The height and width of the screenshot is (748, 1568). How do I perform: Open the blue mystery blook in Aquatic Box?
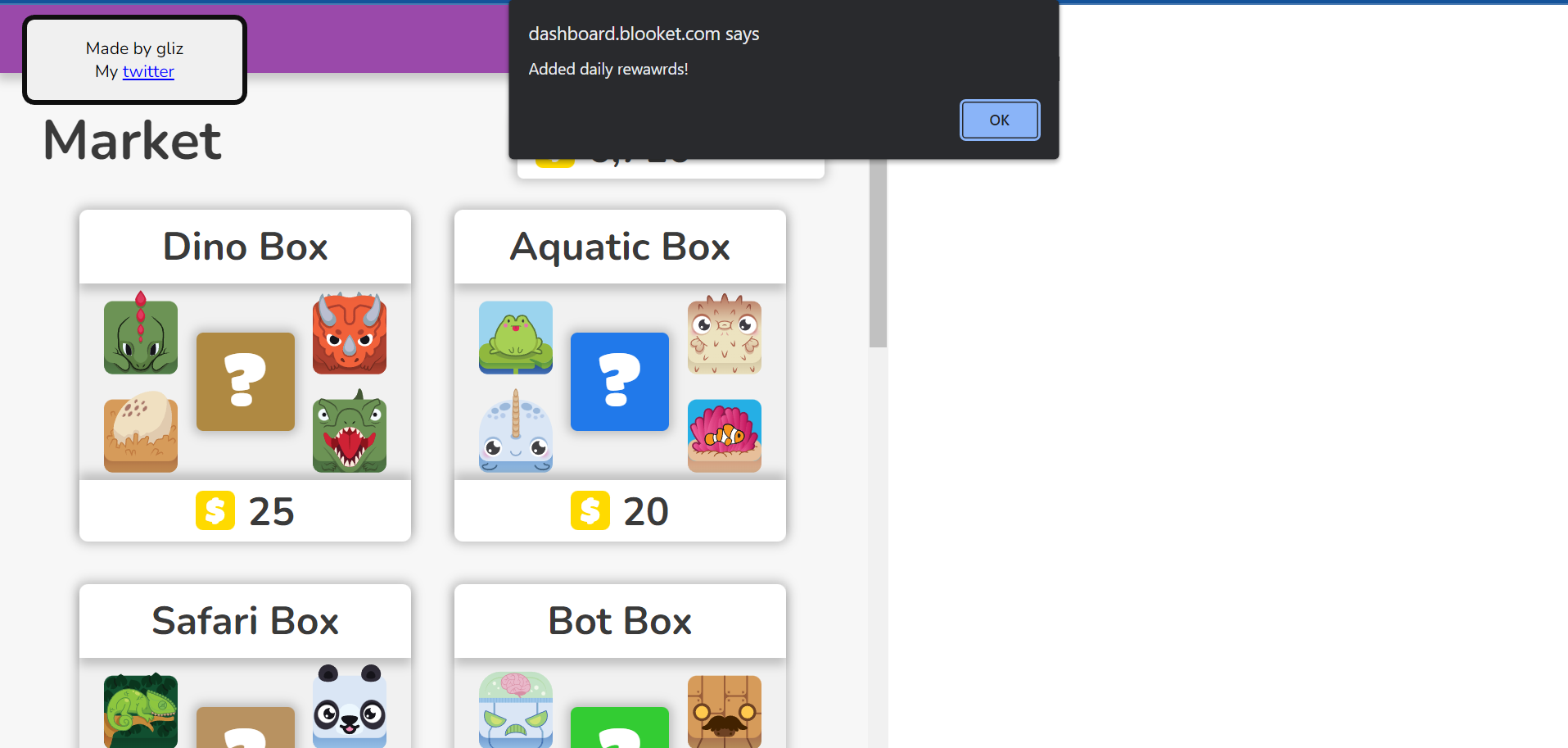[619, 382]
